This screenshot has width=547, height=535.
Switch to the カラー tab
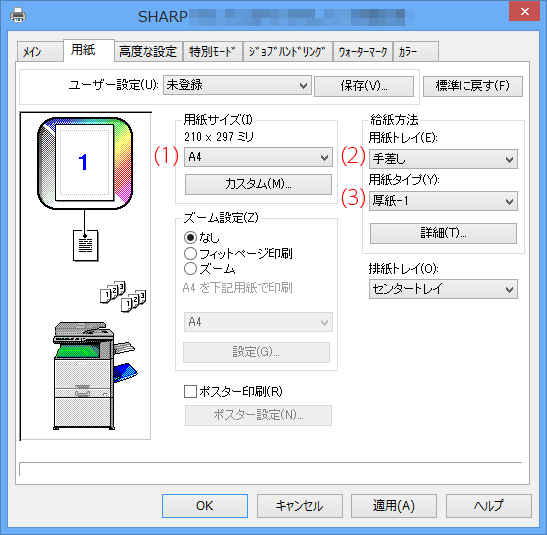416,52
